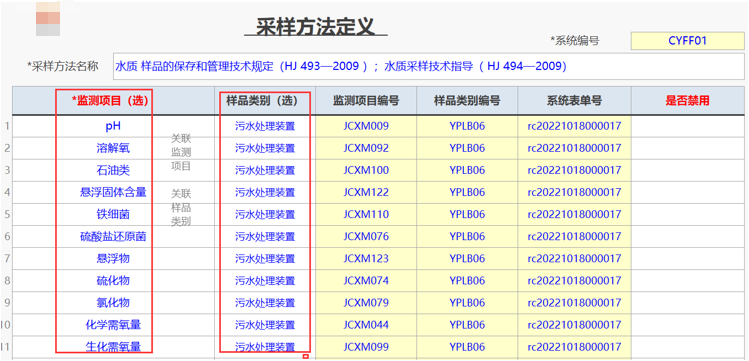Viewport: 749px width, 361px height.
Task: Click the 铁细菌 entry
Action: [x=113, y=214]
